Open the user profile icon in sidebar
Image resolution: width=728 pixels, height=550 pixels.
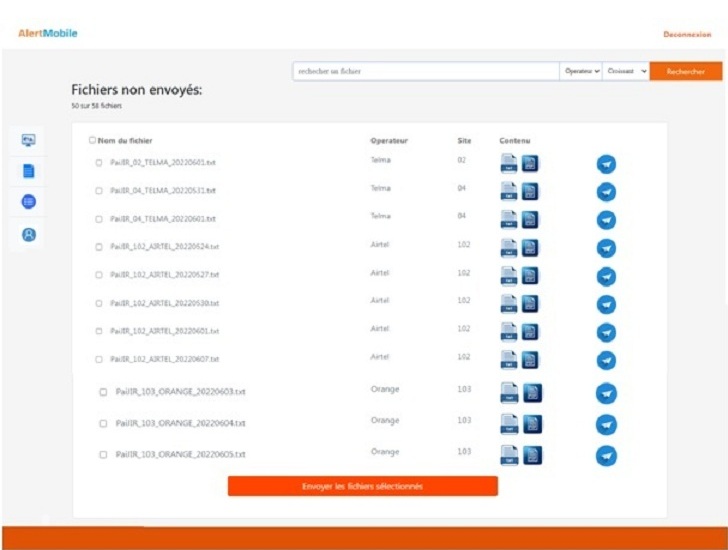(x=28, y=234)
